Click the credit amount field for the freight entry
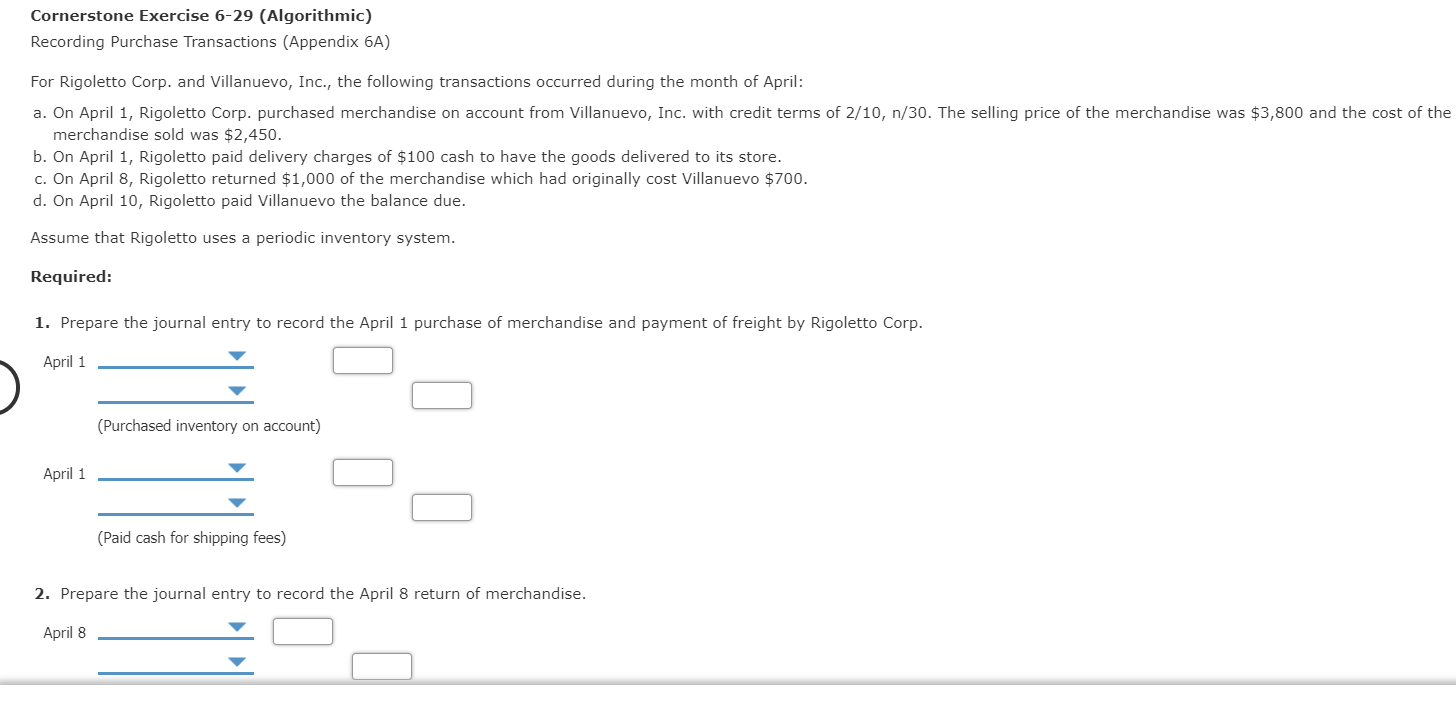The image size is (1456, 703). (441, 507)
